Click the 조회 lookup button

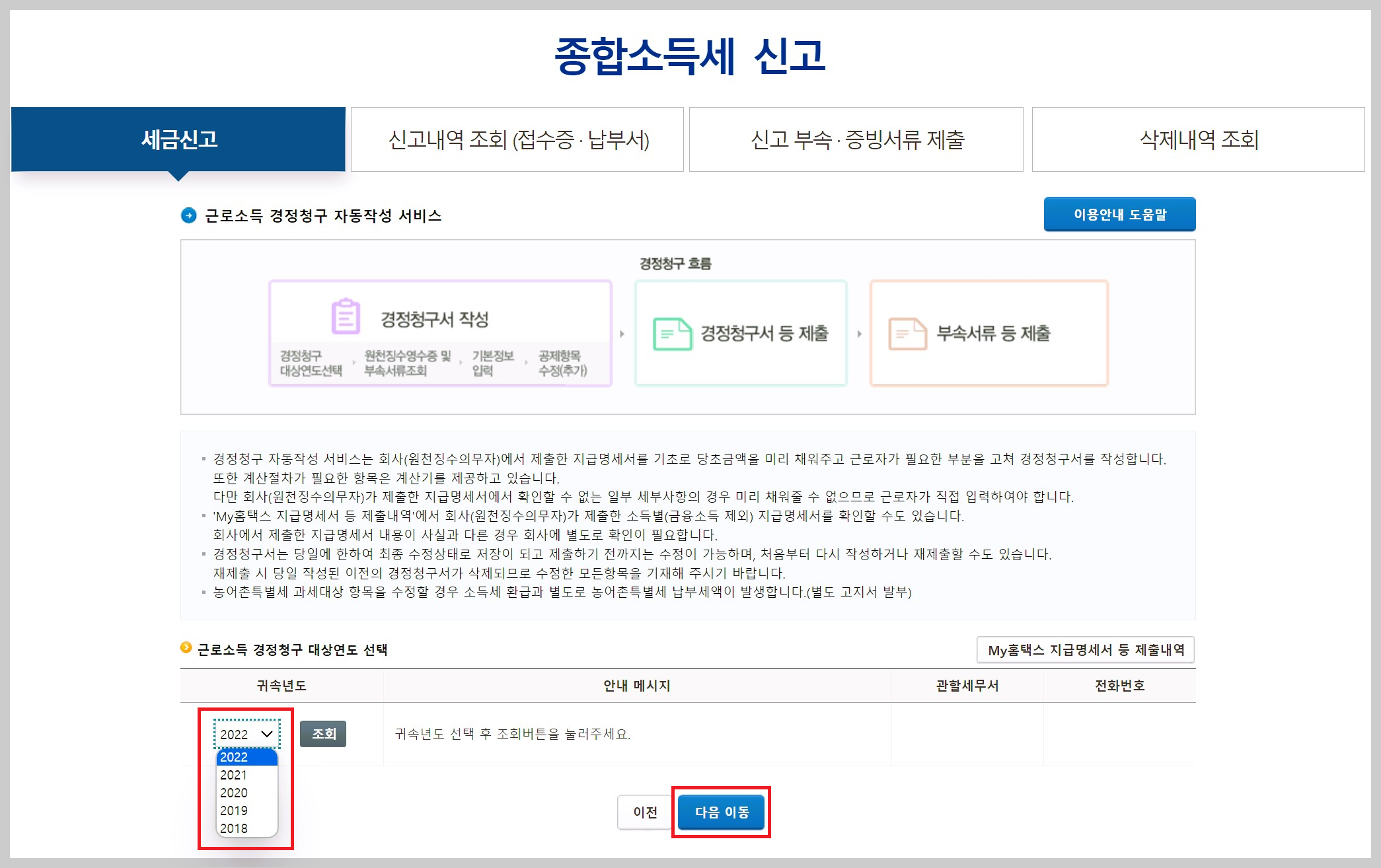(323, 733)
